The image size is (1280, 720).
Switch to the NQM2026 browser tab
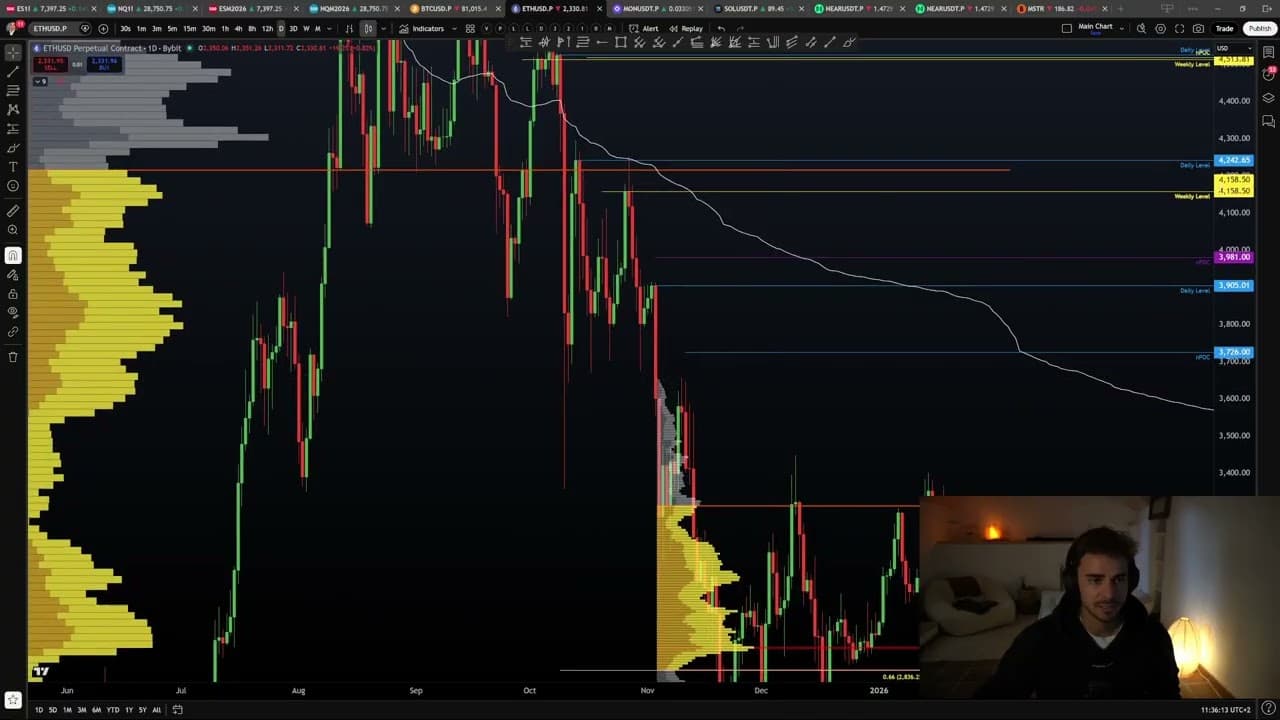[x=355, y=8]
